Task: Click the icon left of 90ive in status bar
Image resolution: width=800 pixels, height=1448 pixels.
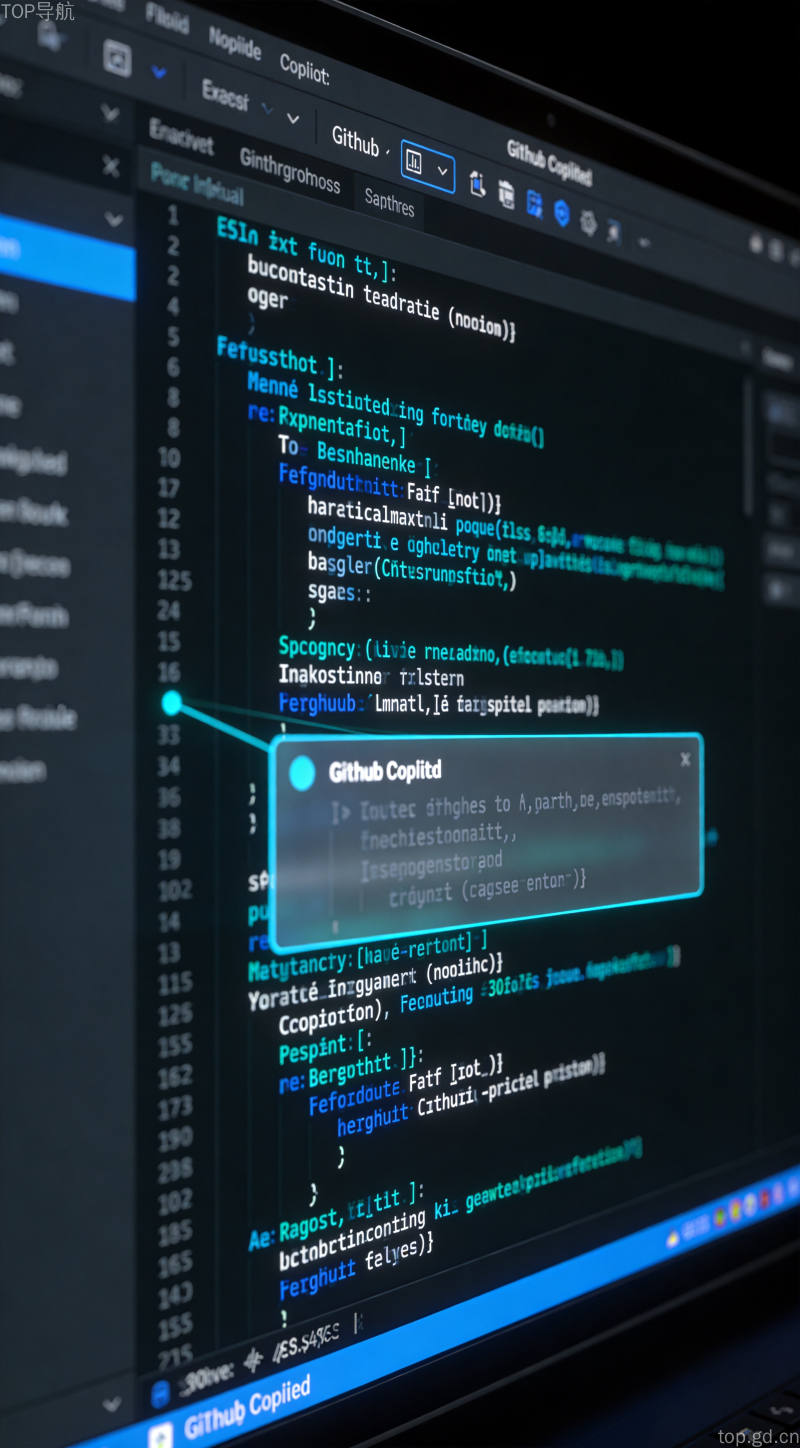Action: pyautogui.click(x=160, y=1394)
